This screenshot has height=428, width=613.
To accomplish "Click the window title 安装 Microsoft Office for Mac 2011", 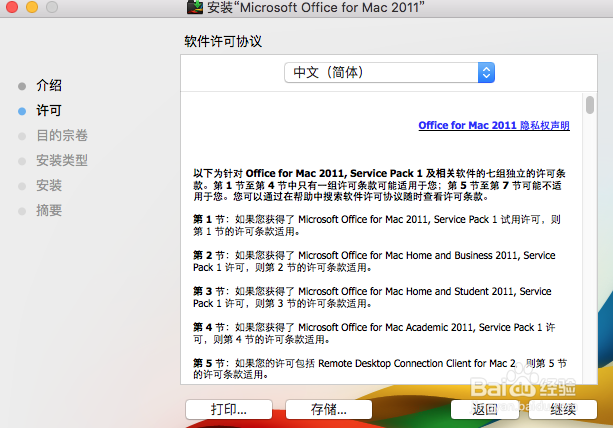I will point(315,7).
